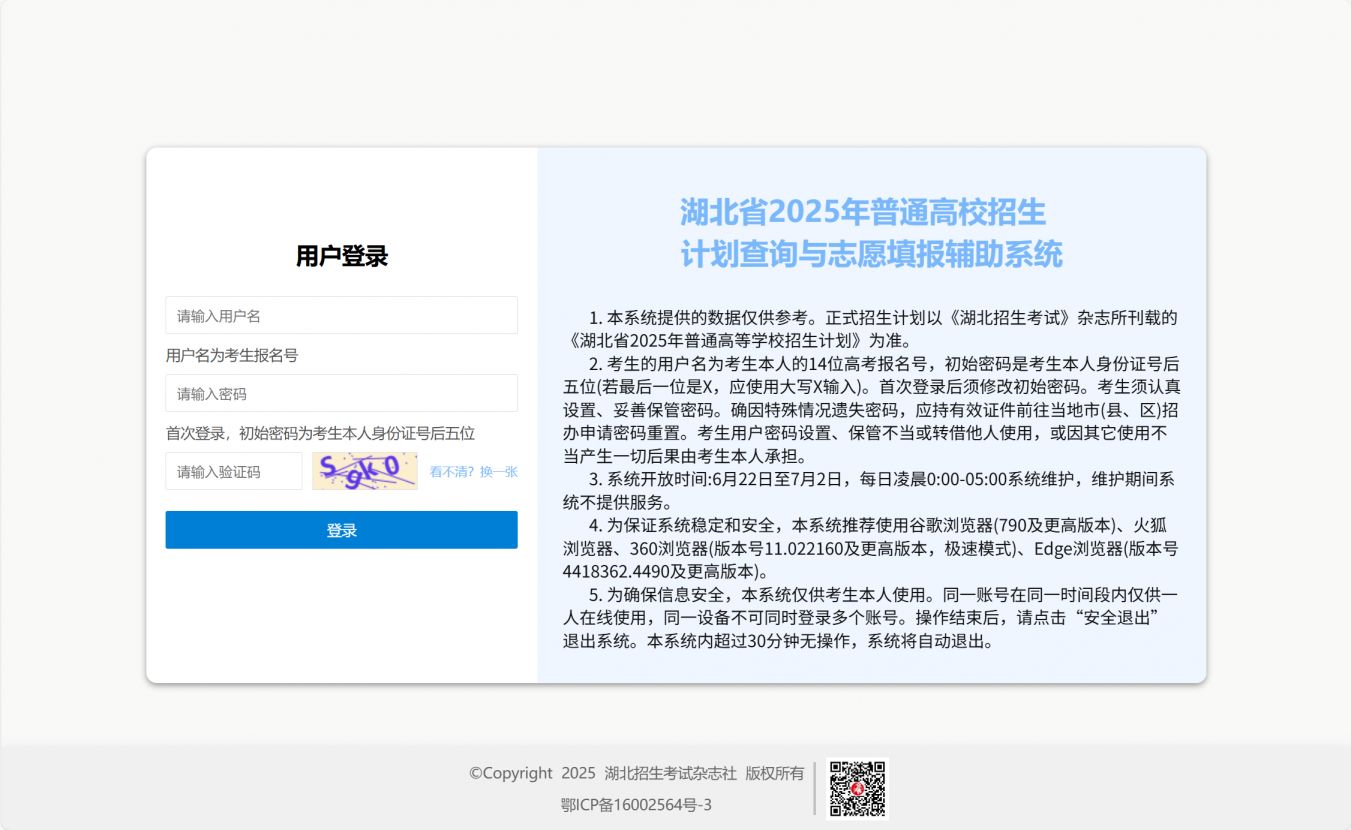Click the hint '用户名为考生报名号'
Viewport: 1351px width, 830px height.
coord(232,355)
